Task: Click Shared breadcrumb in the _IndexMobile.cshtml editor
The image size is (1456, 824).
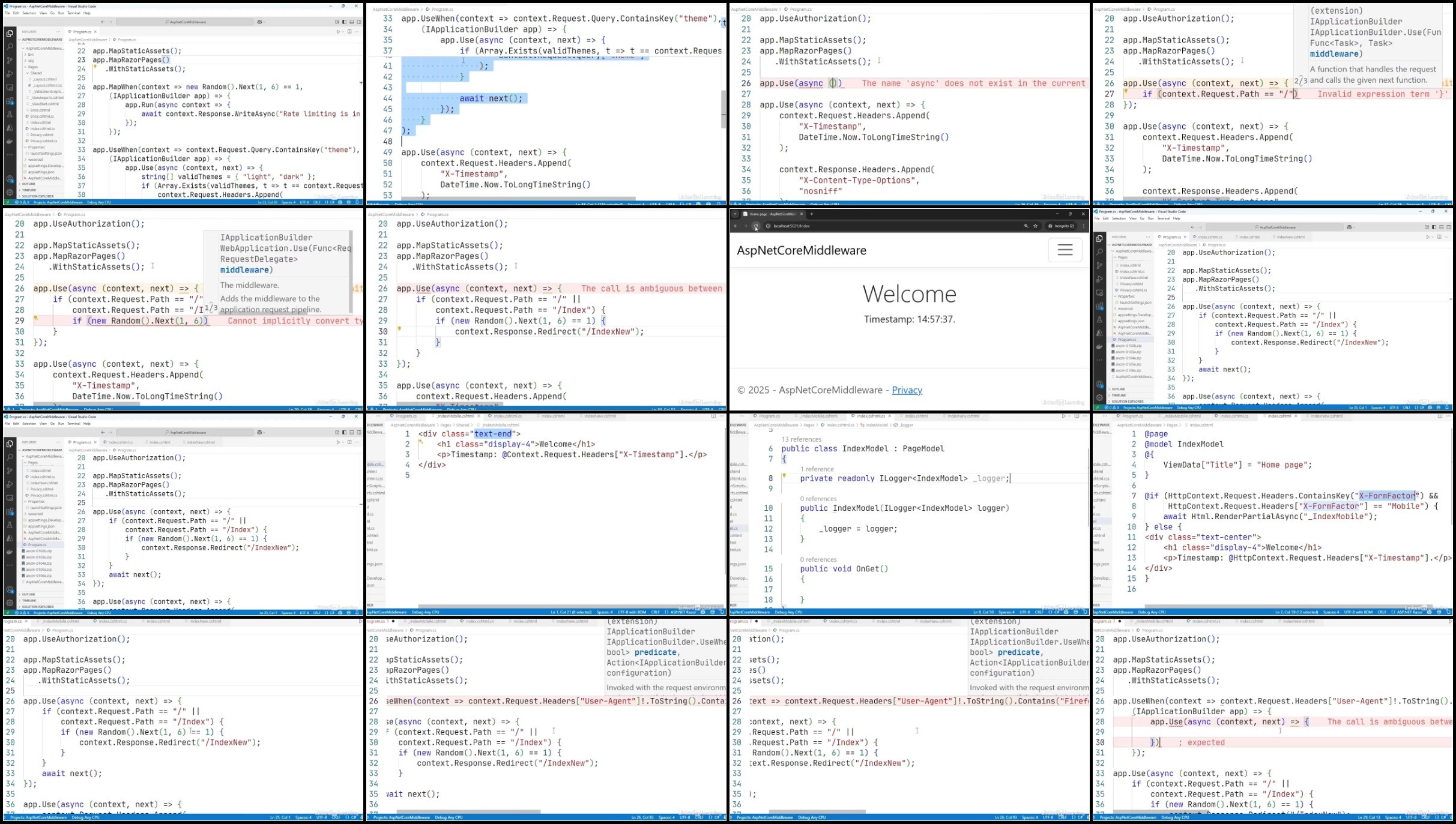Action: point(462,425)
